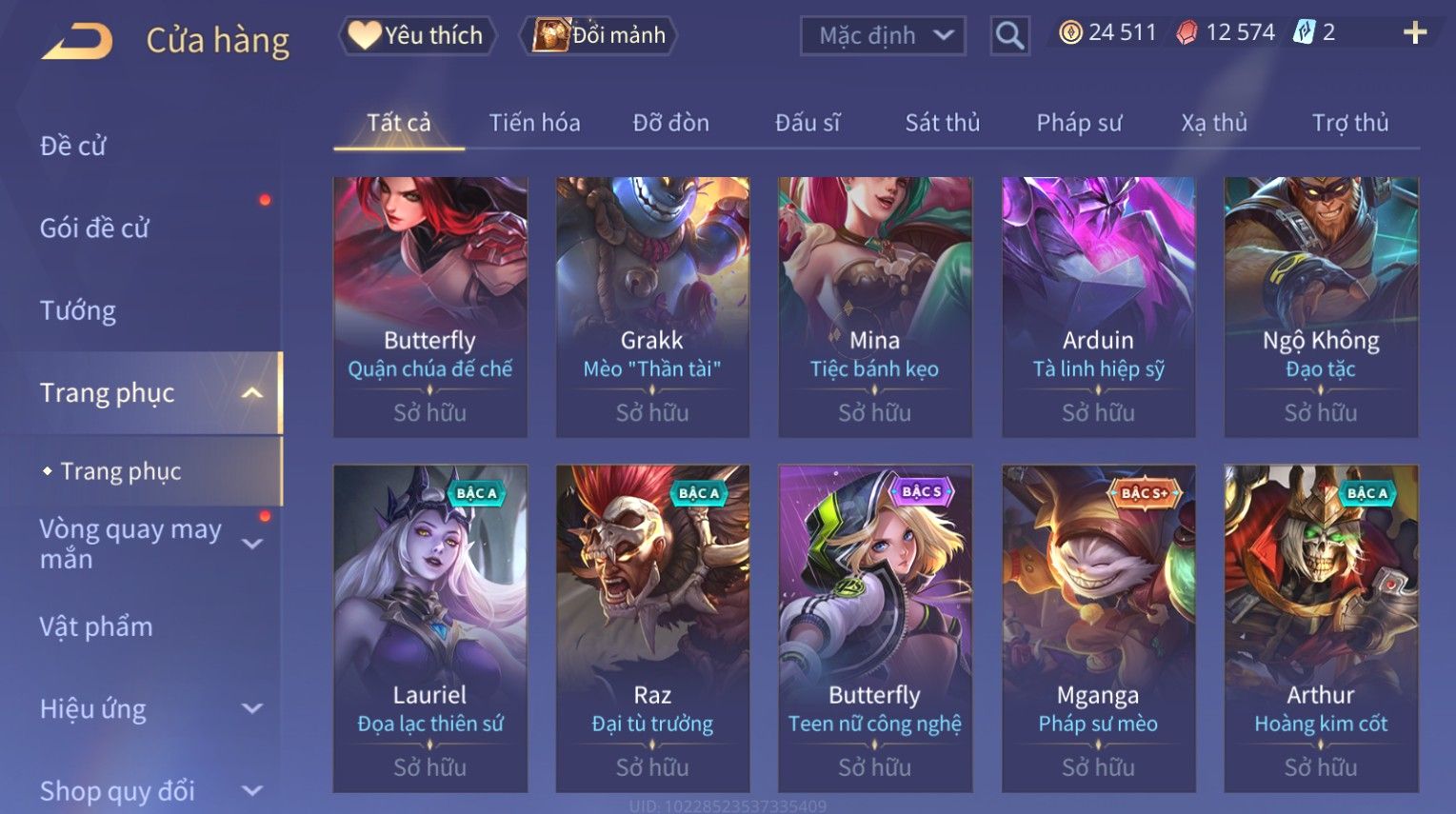This screenshot has width=1456, height=814.
Task: Expand the Hiệu ứng sidebar section
Action: (x=252, y=708)
